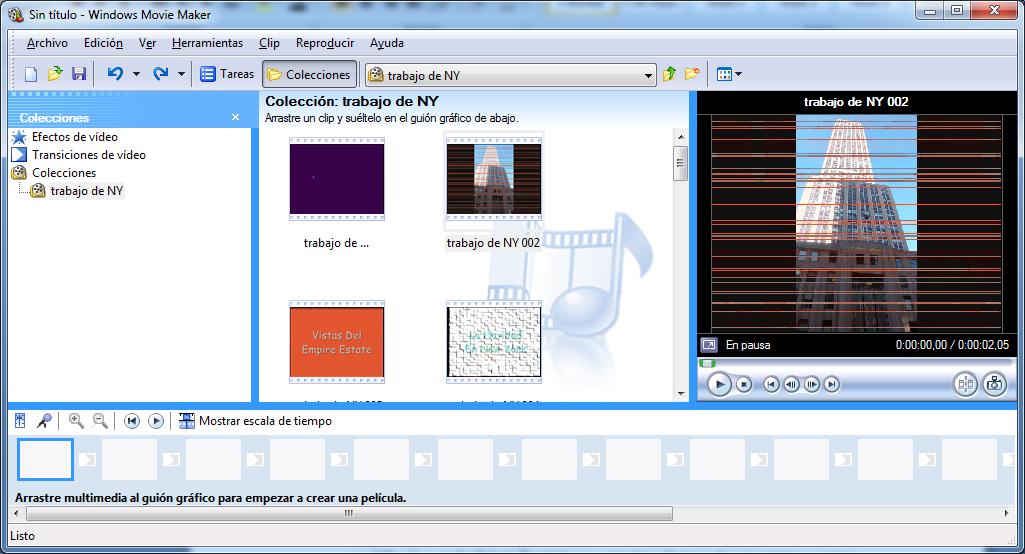Click the Save project floppy disk icon
Screen dimensions: 1025x554
[x=79, y=74]
